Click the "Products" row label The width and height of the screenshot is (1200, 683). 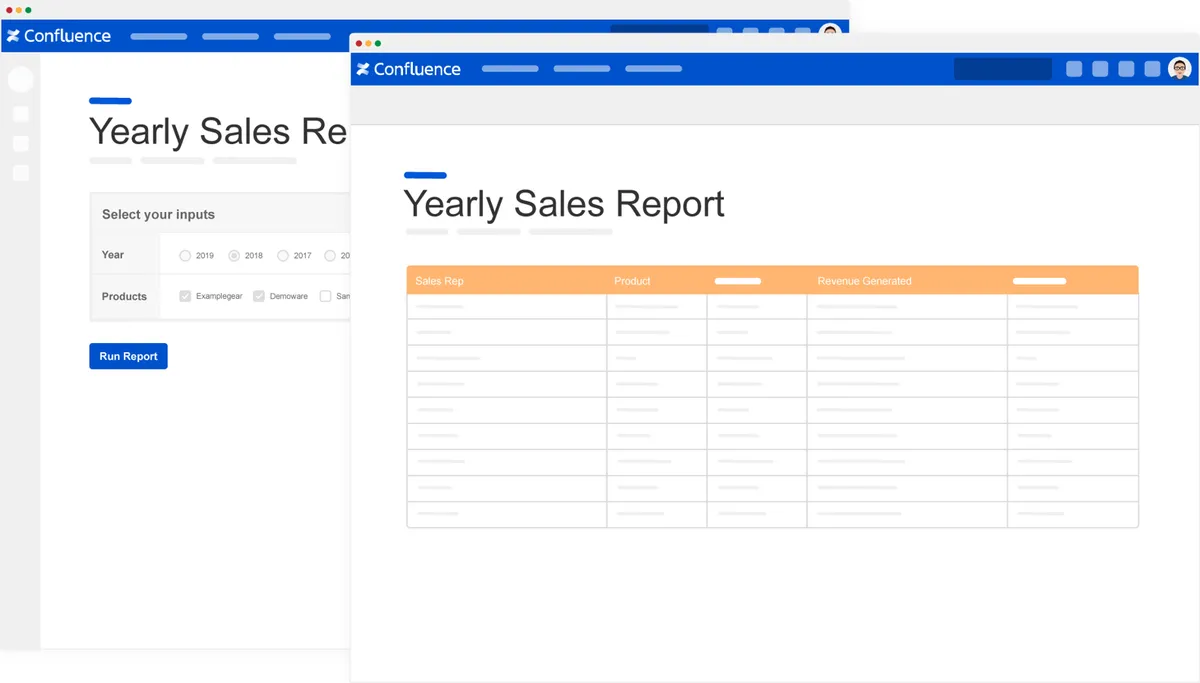pyautogui.click(x=124, y=296)
